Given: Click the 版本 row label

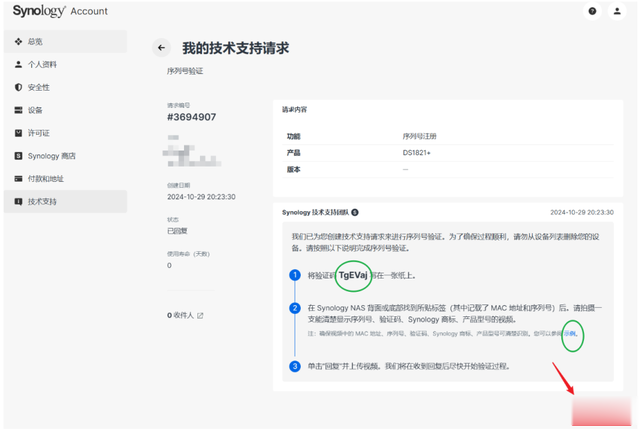Looking at the screenshot, I should 293,169.
